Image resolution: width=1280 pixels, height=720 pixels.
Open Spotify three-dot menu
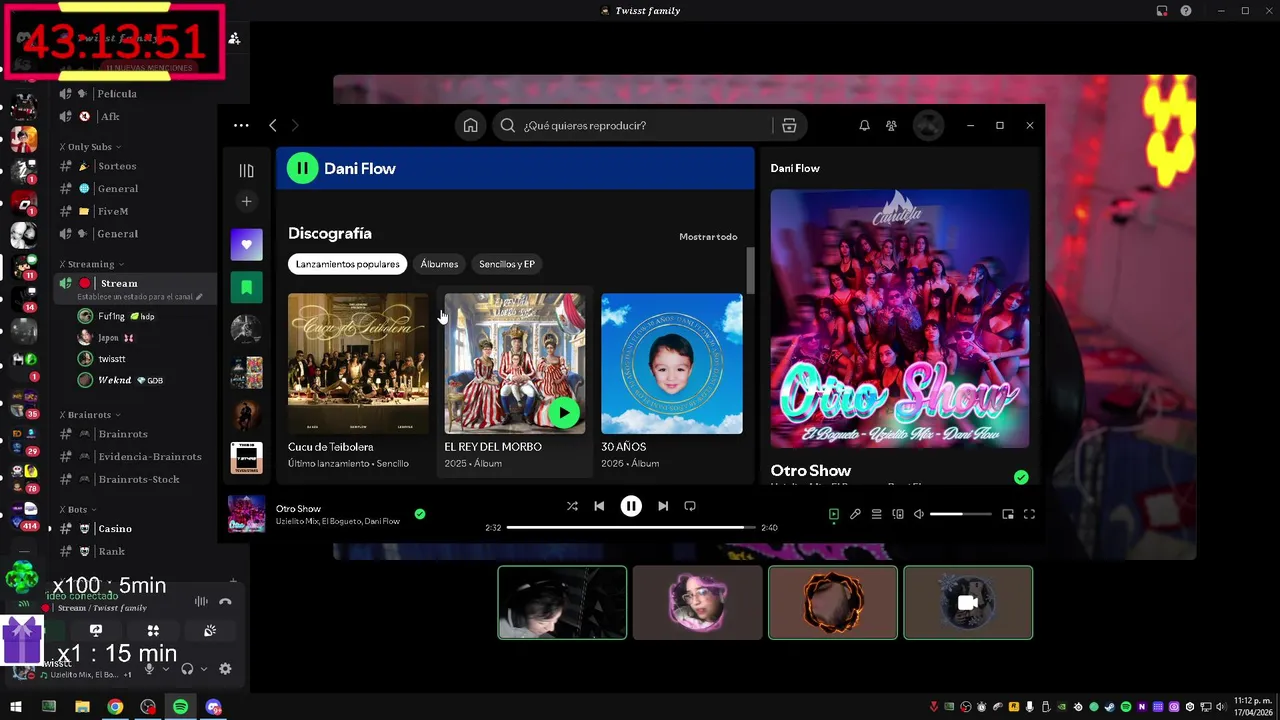(x=241, y=125)
